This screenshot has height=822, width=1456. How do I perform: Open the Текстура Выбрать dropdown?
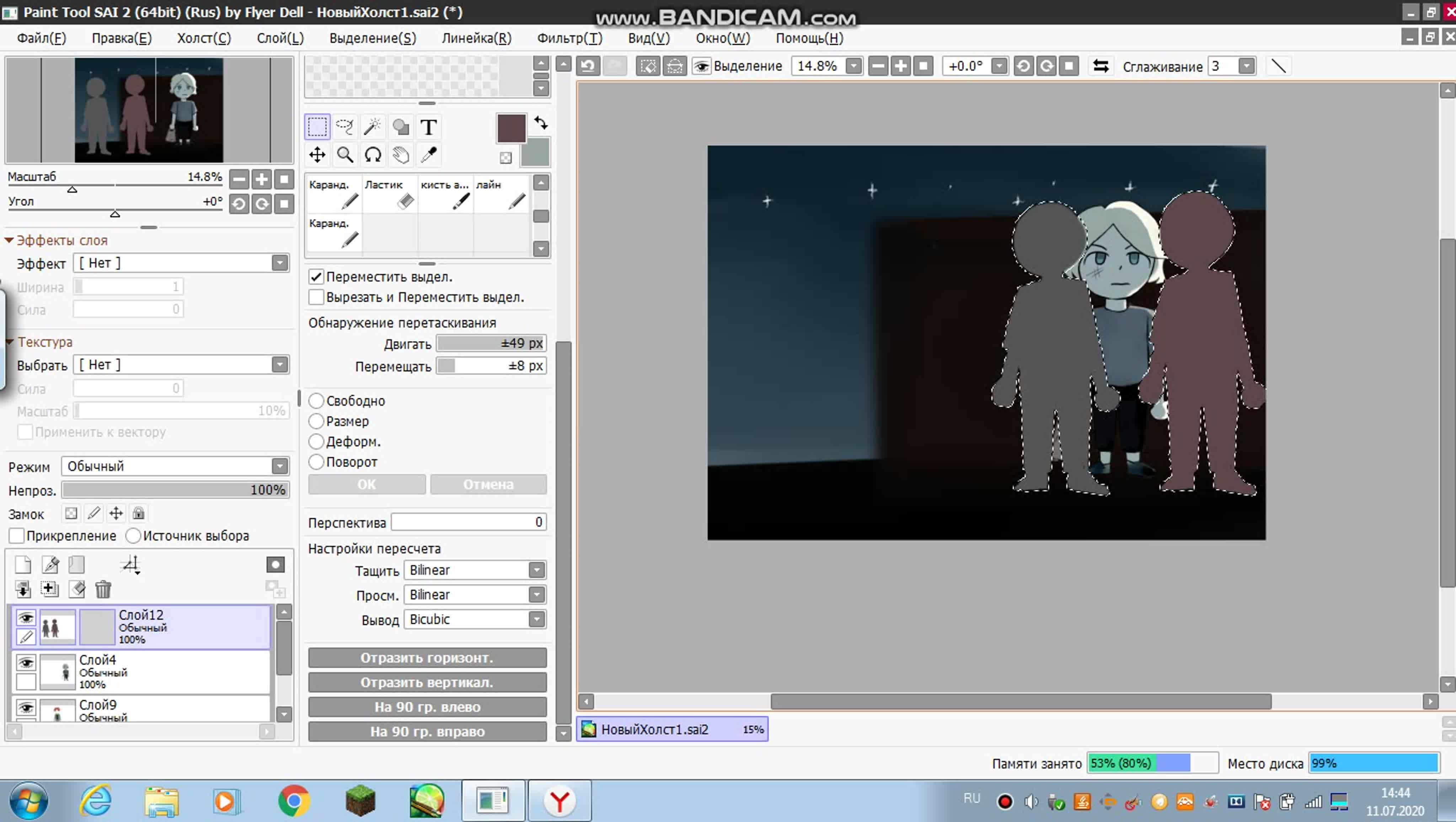point(181,364)
